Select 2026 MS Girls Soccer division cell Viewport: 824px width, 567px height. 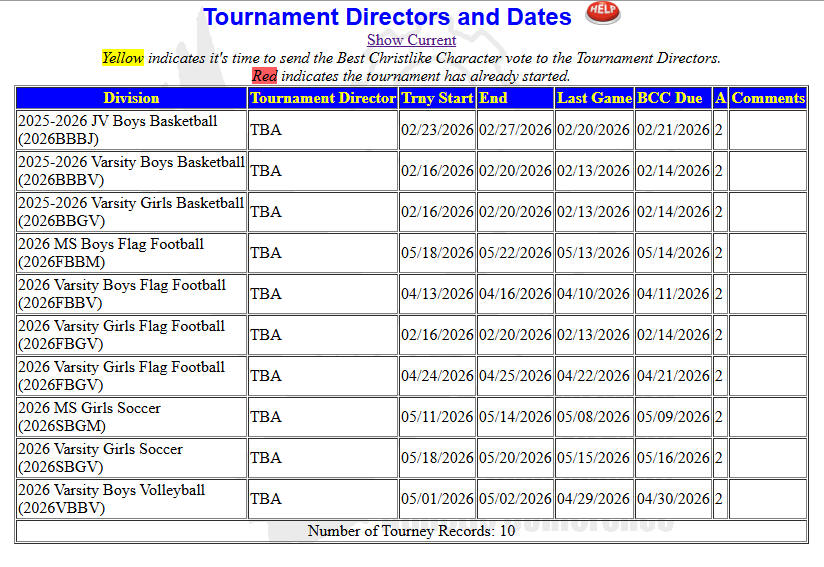pos(131,417)
